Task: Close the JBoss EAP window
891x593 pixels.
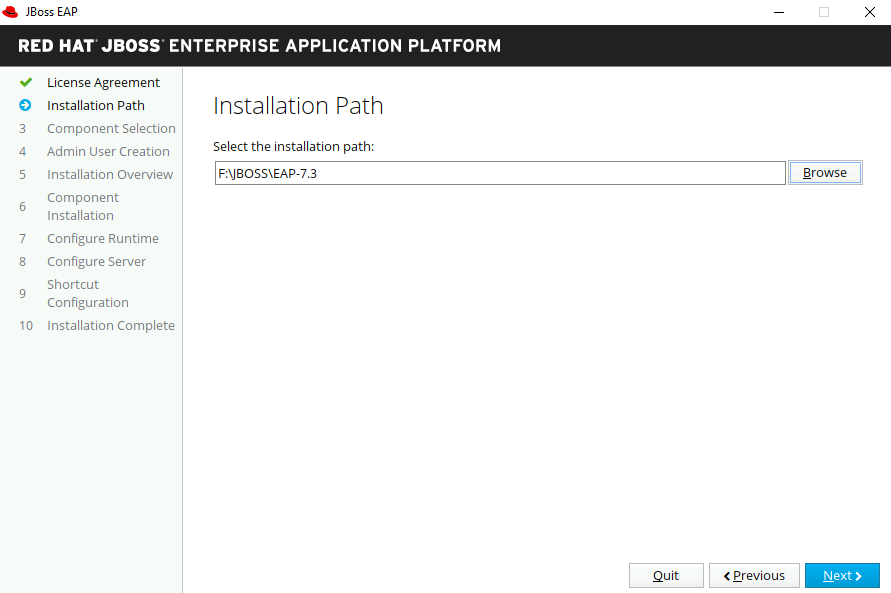Action: click(869, 12)
